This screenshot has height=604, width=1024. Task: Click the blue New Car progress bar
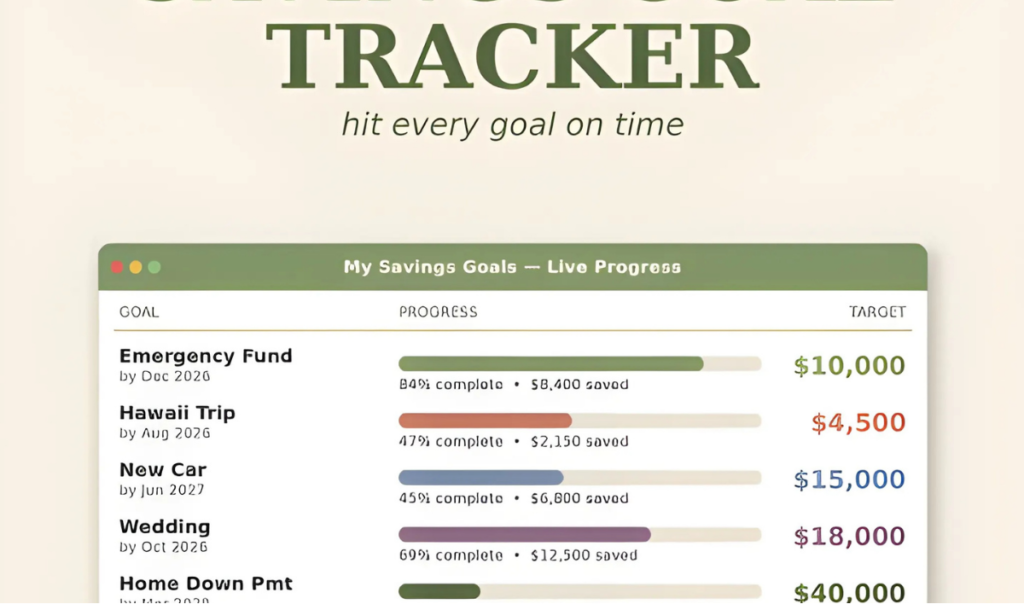[580, 477]
